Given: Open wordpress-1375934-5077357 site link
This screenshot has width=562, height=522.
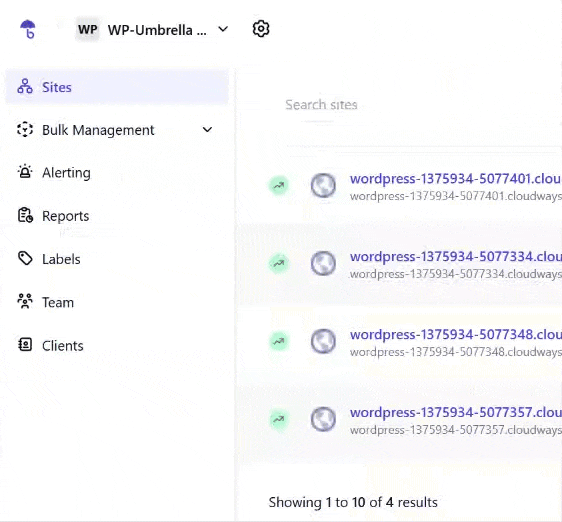Looking at the screenshot, I should pyautogui.click(x=456, y=412).
